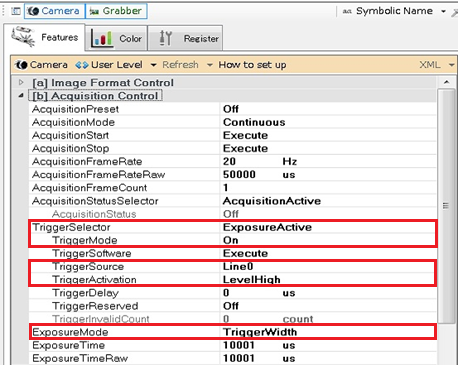Select the TriggerMode label
458x365 pixels.
click(85, 240)
